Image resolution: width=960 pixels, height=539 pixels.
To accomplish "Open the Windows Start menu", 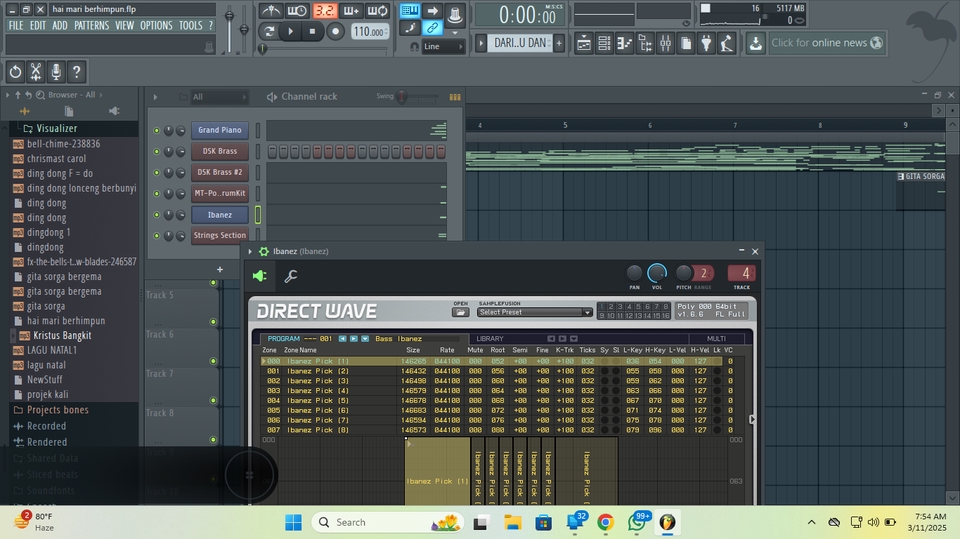I will 293,522.
